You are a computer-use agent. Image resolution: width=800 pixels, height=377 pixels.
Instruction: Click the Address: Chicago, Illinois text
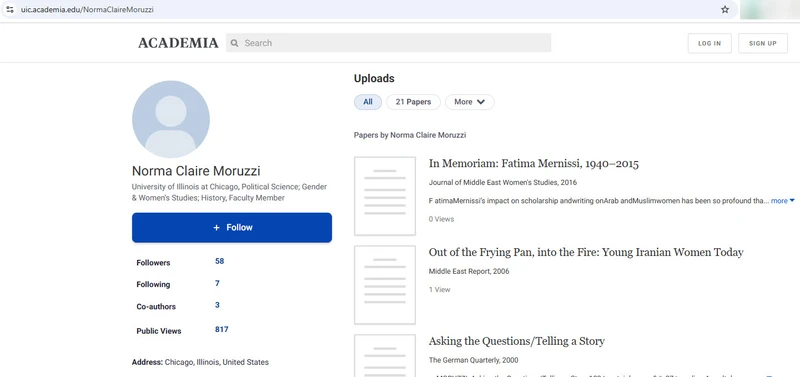(x=200, y=362)
